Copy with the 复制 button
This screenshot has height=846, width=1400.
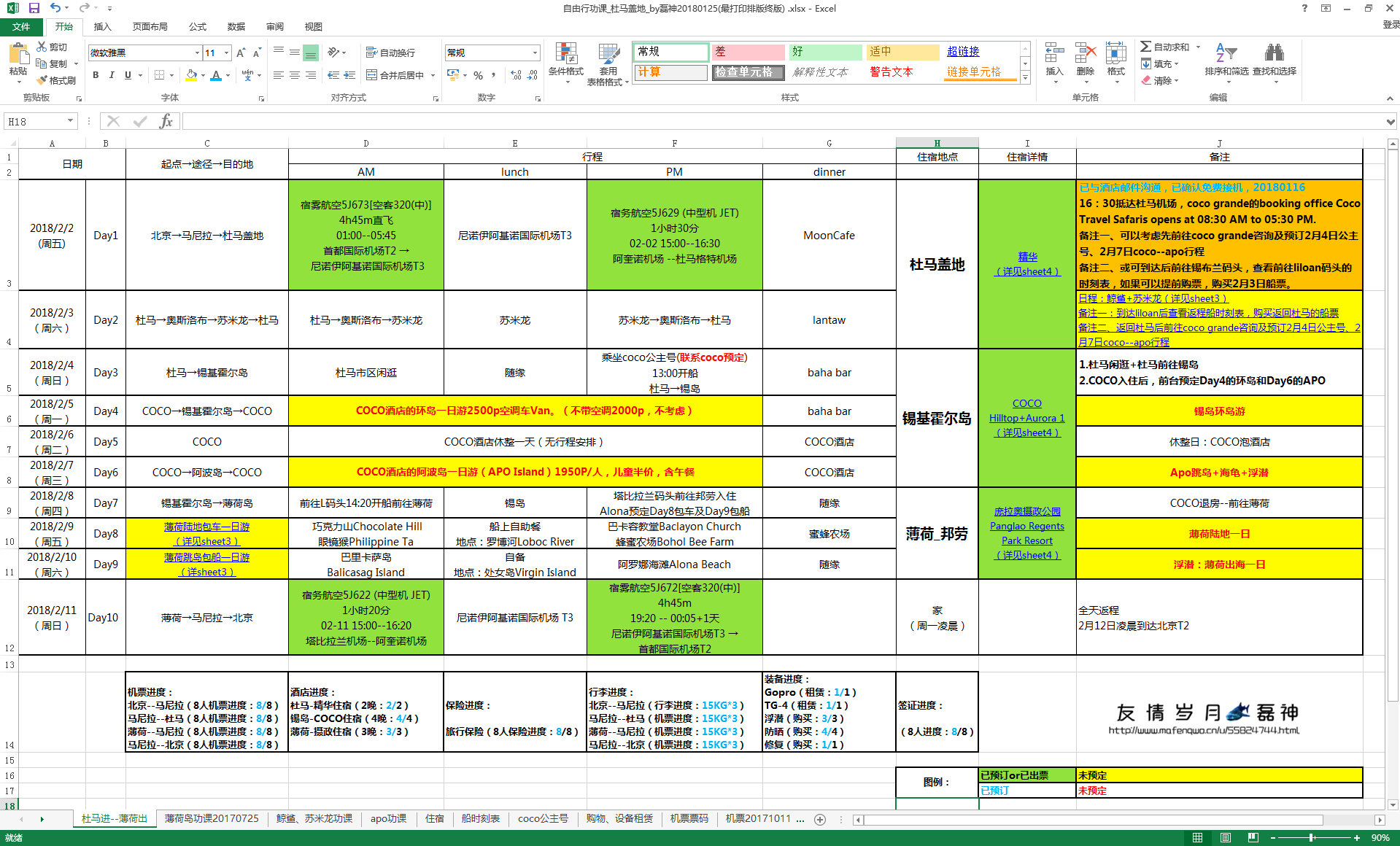(x=52, y=63)
